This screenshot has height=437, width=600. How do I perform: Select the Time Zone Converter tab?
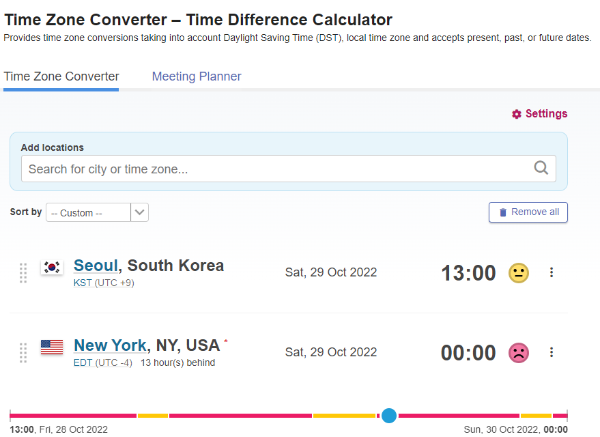(61, 77)
